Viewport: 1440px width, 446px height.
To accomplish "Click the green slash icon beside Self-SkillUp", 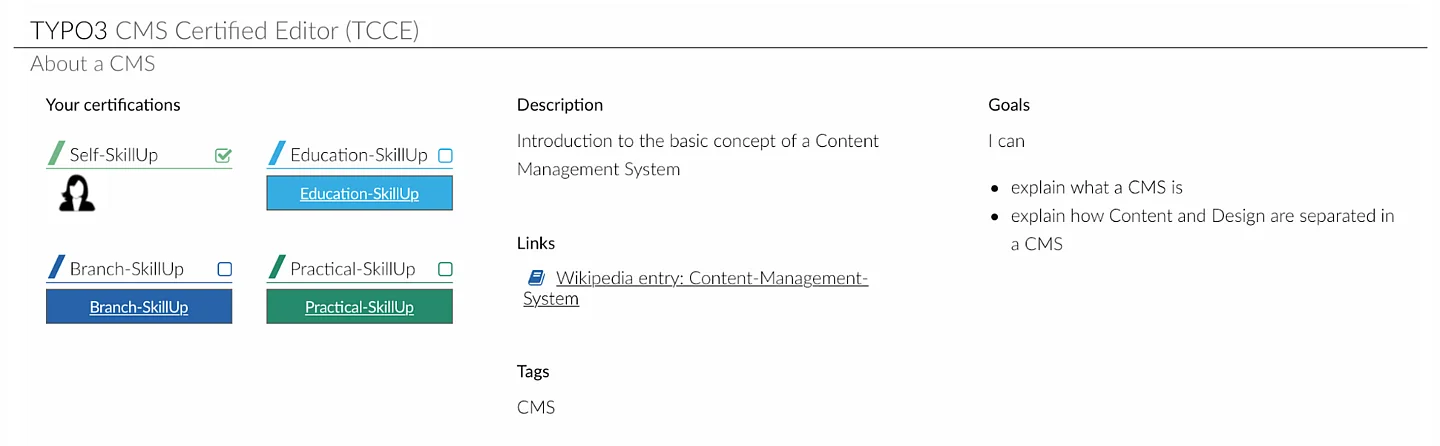I will tap(56, 154).
